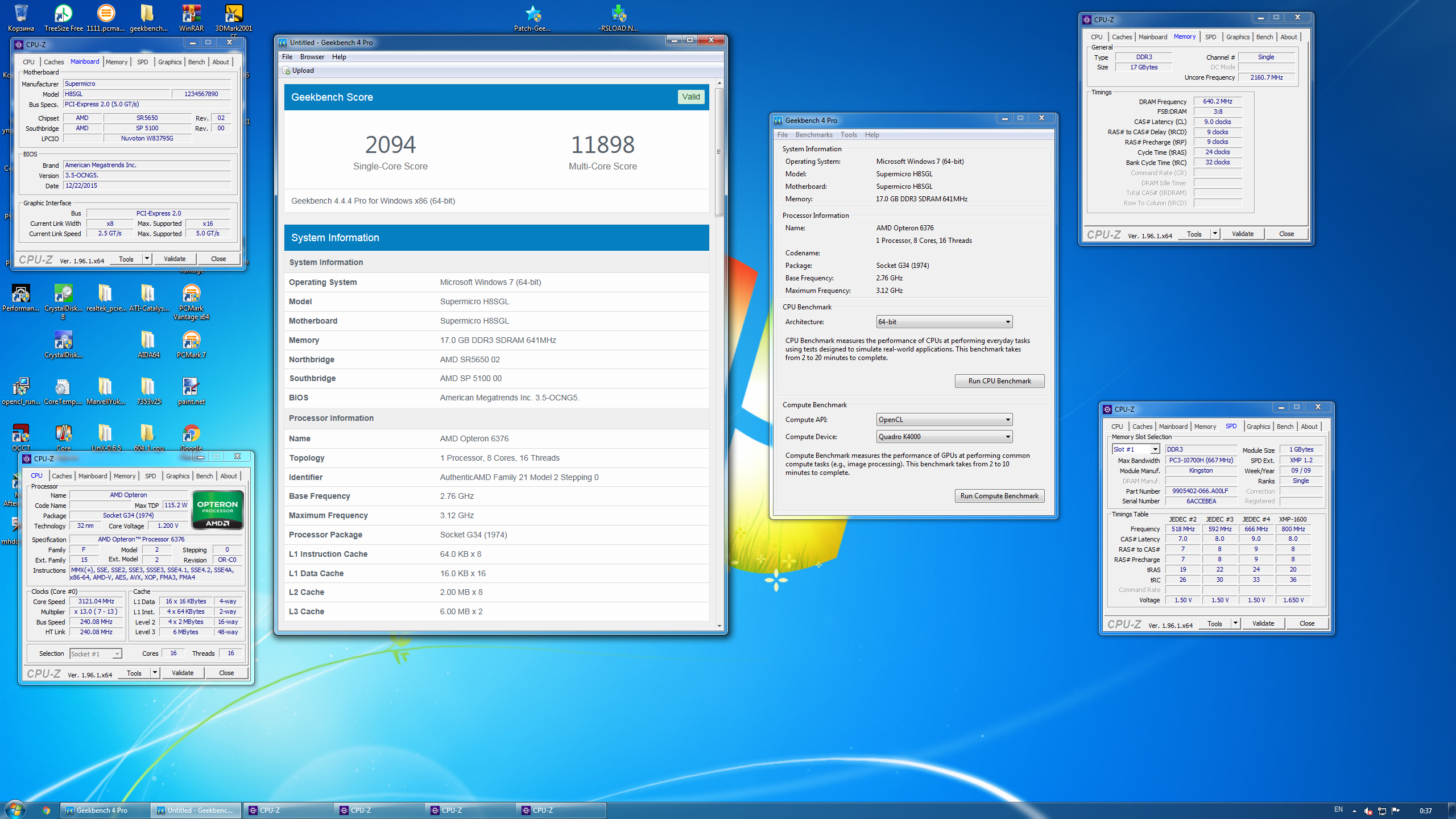The image size is (1456, 819).
Task: Switch to Caches tab in Mainboard CPU-Z window
Action: coord(54,62)
